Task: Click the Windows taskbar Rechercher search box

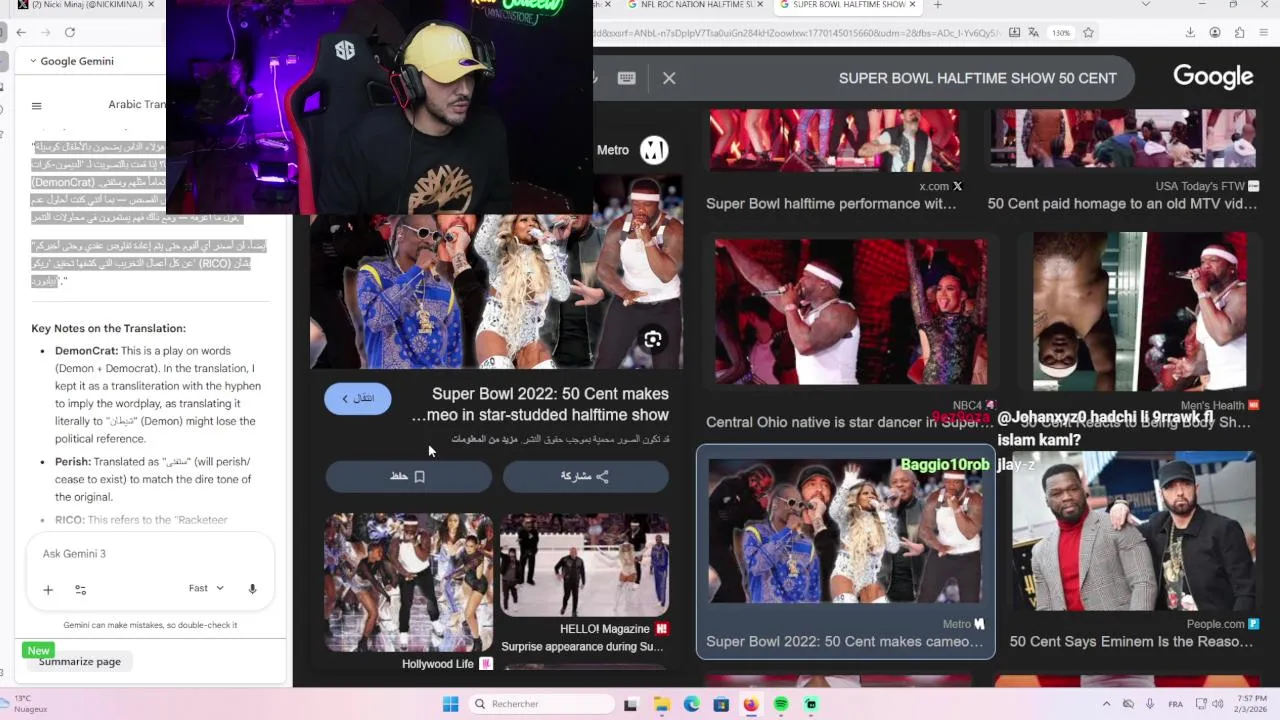Action: tap(541, 704)
